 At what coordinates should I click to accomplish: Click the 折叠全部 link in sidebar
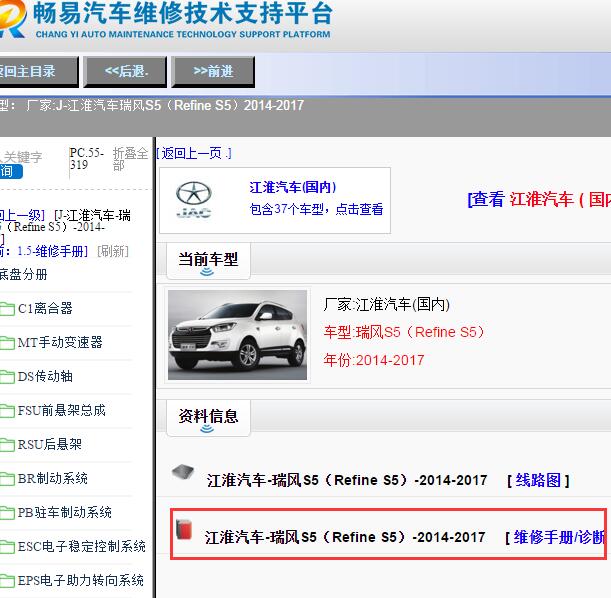pyautogui.click(x=130, y=159)
